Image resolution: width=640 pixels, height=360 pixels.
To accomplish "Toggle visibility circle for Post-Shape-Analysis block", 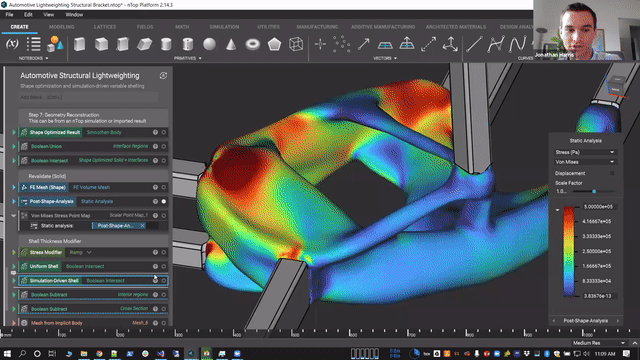I will [164, 201].
